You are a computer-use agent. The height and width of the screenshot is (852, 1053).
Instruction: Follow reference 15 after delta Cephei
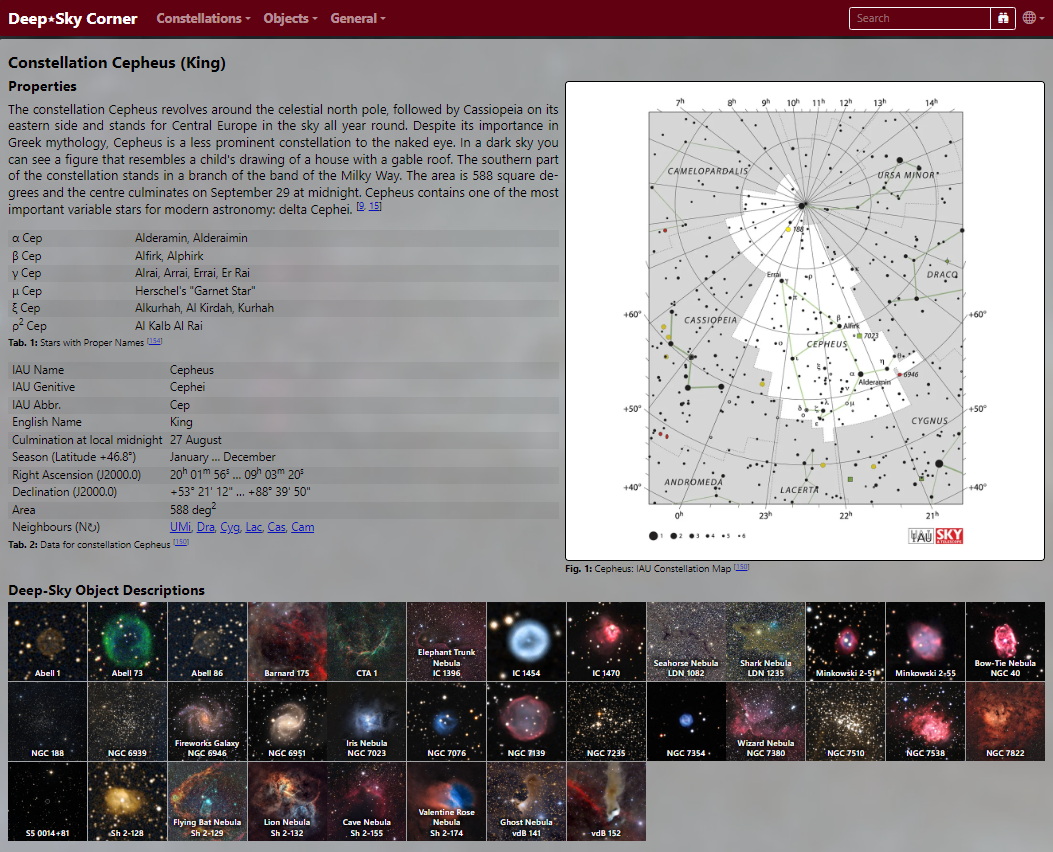[375, 206]
